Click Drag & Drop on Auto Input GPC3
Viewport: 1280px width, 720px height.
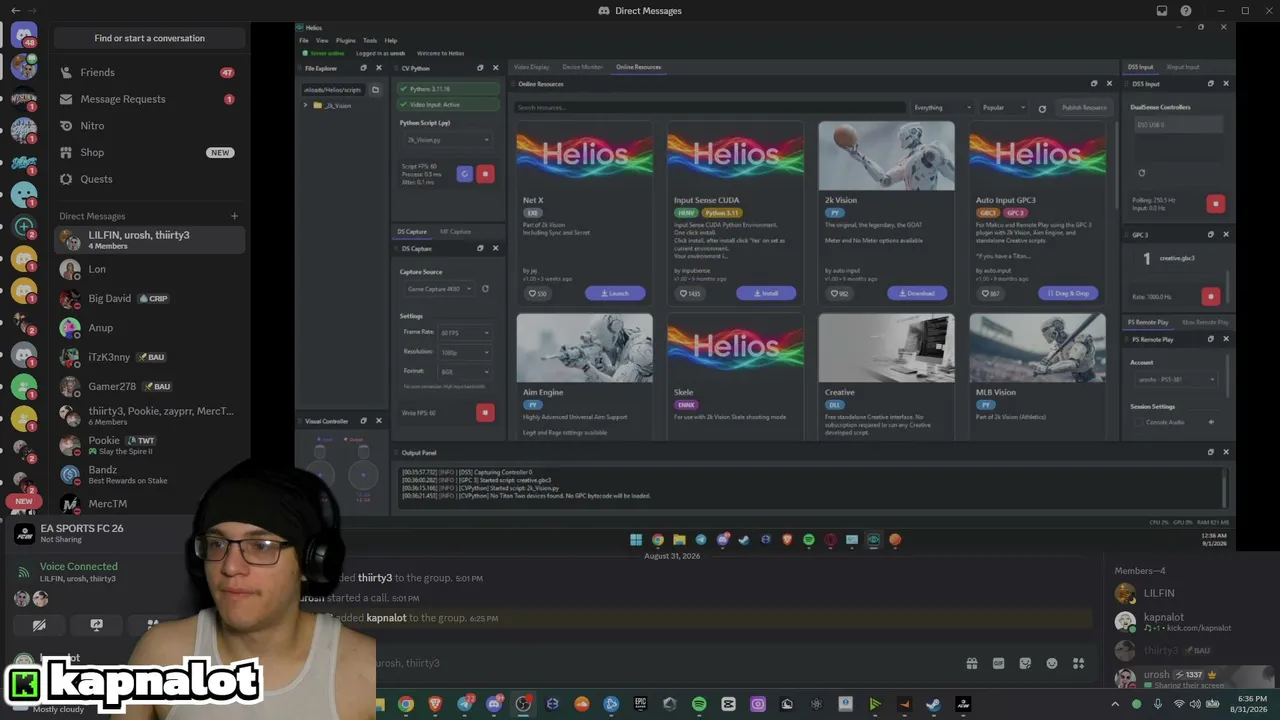click(x=1068, y=293)
